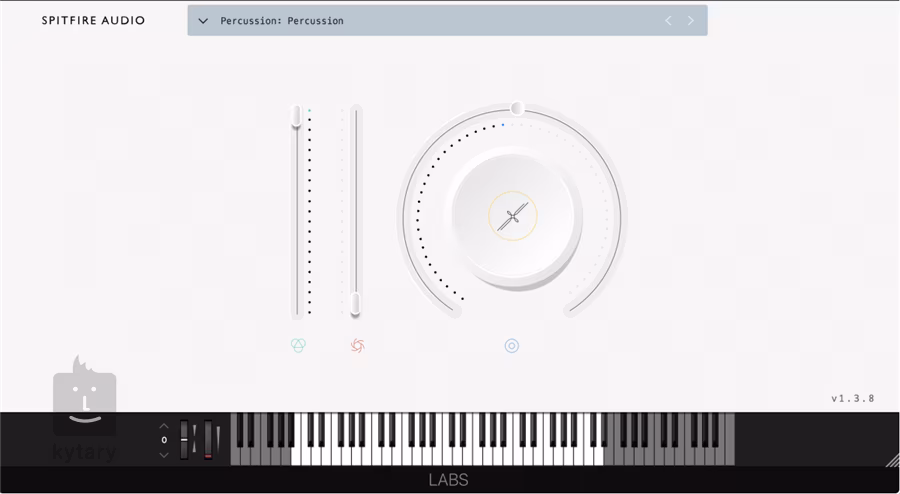This screenshot has width=900, height=494.
Task: Click the Expression slider handle at top
Action: [x=296, y=116]
